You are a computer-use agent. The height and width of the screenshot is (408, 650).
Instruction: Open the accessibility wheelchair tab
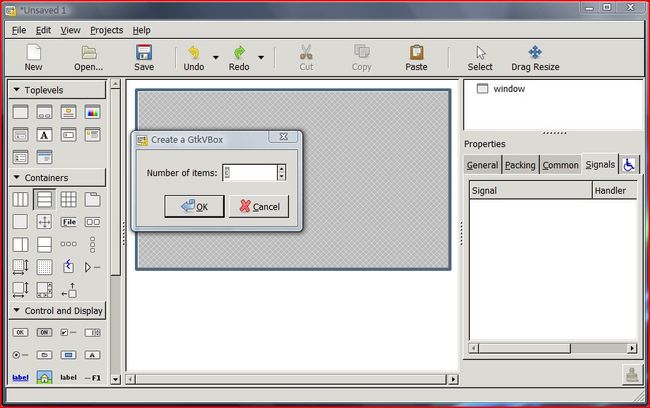click(x=629, y=165)
